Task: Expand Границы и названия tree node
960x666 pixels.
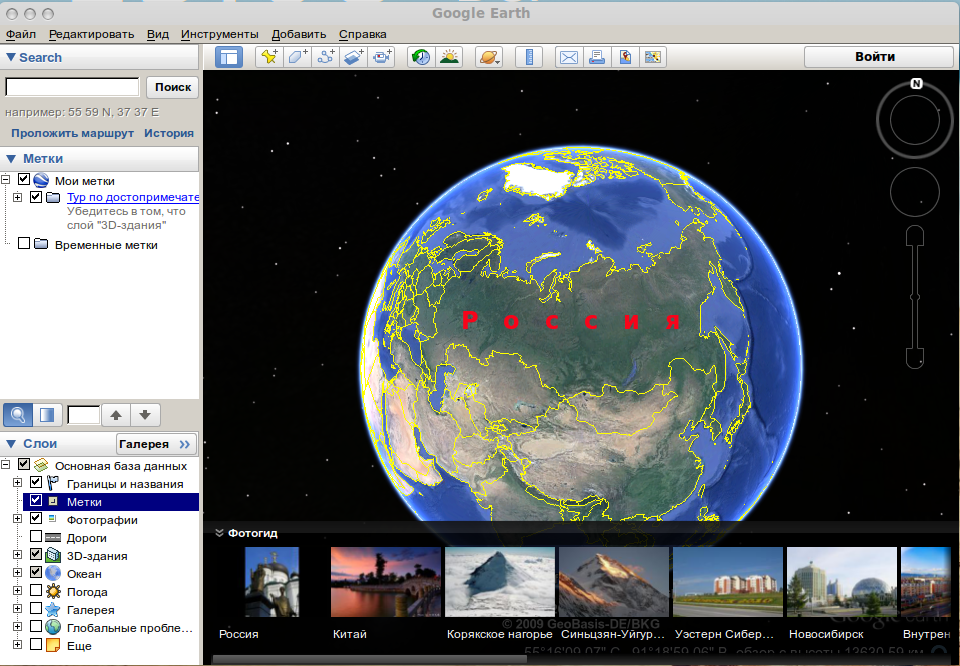Action: [17, 483]
